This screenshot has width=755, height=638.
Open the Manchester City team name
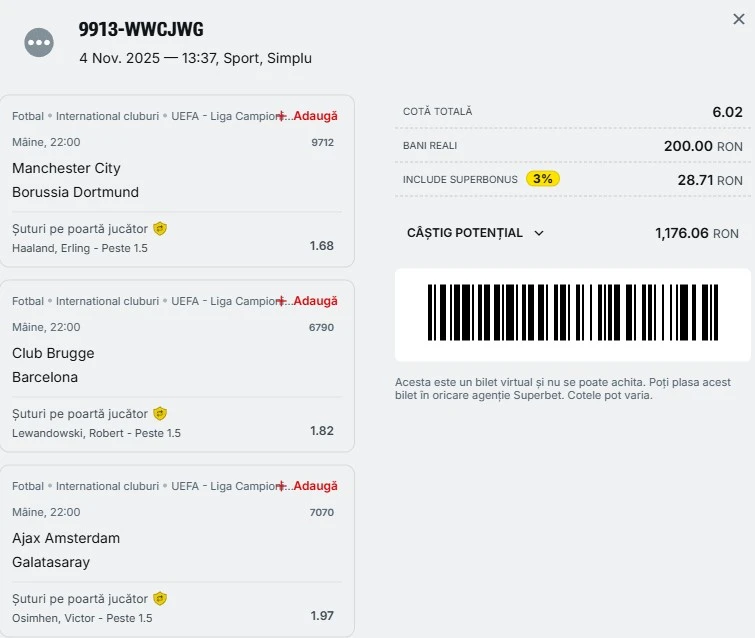pos(66,168)
